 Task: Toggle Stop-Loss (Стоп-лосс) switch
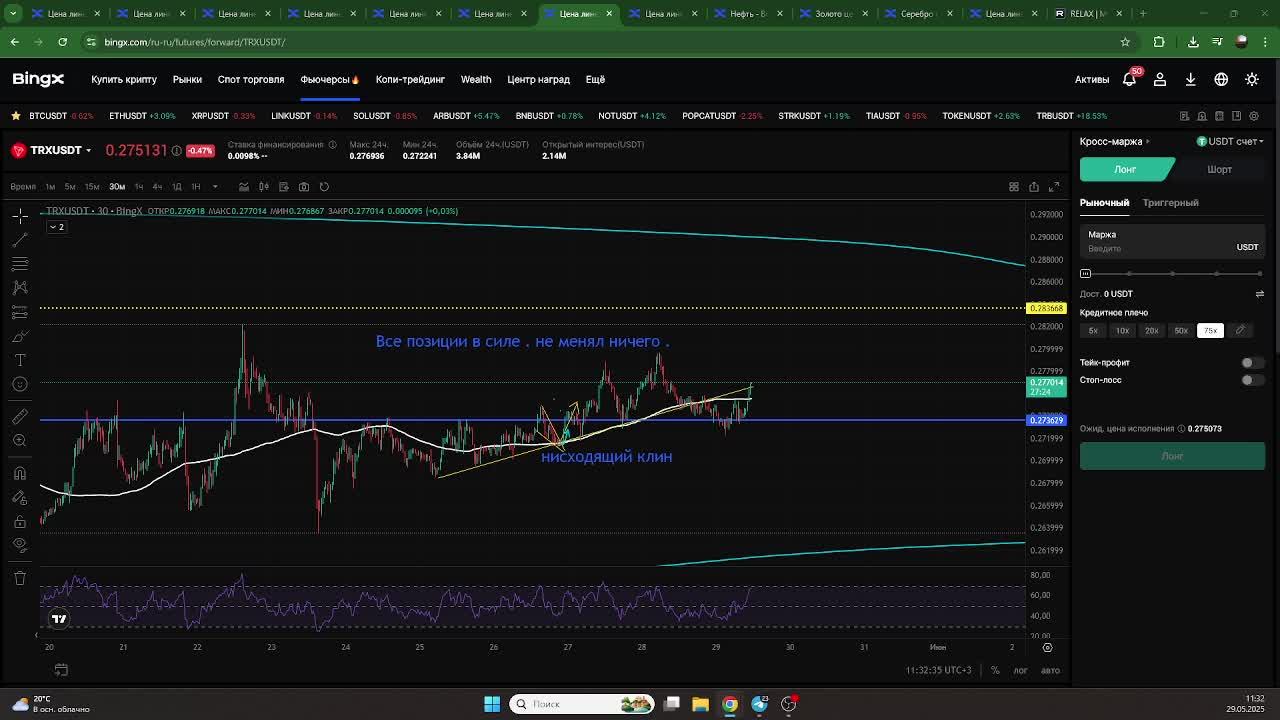pos(1250,380)
